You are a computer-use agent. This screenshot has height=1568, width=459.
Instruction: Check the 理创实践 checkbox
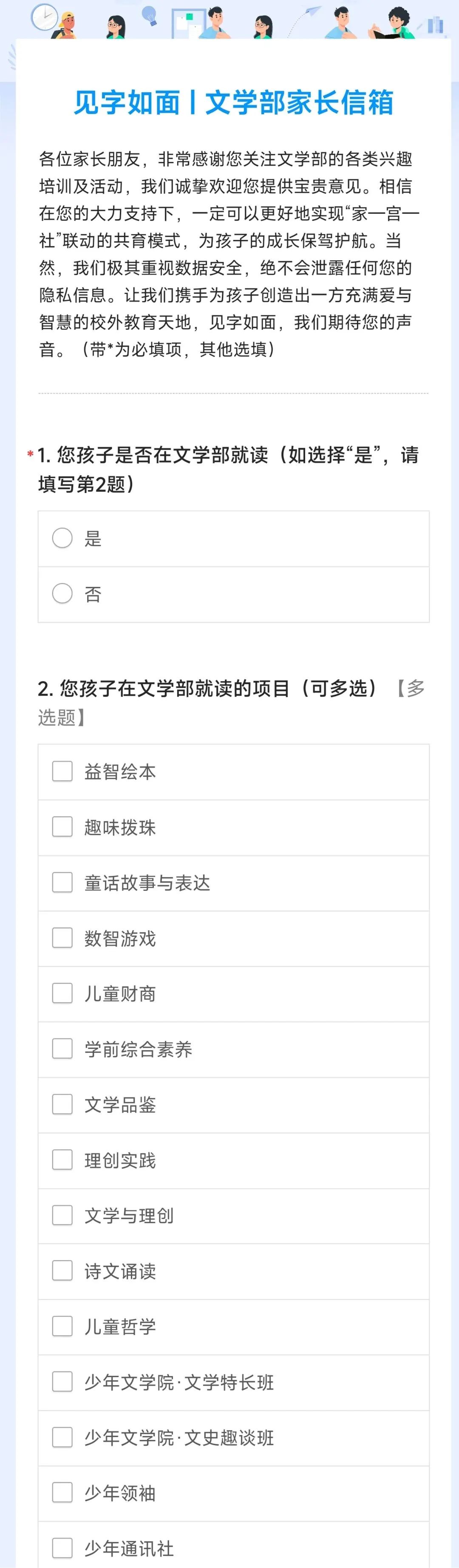point(62,1160)
